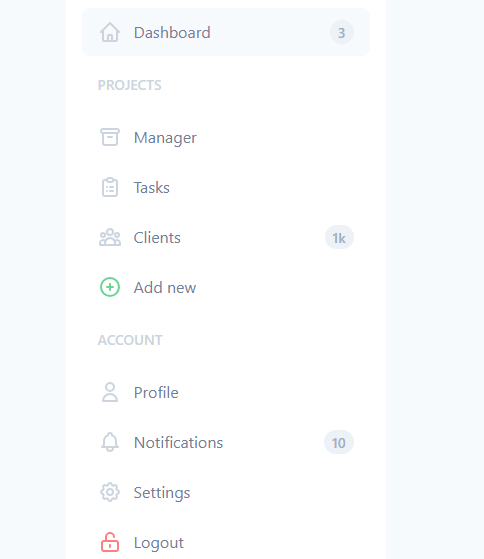Select the Logout text label
Viewport: 484px width, 559px height.
point(159,543)
